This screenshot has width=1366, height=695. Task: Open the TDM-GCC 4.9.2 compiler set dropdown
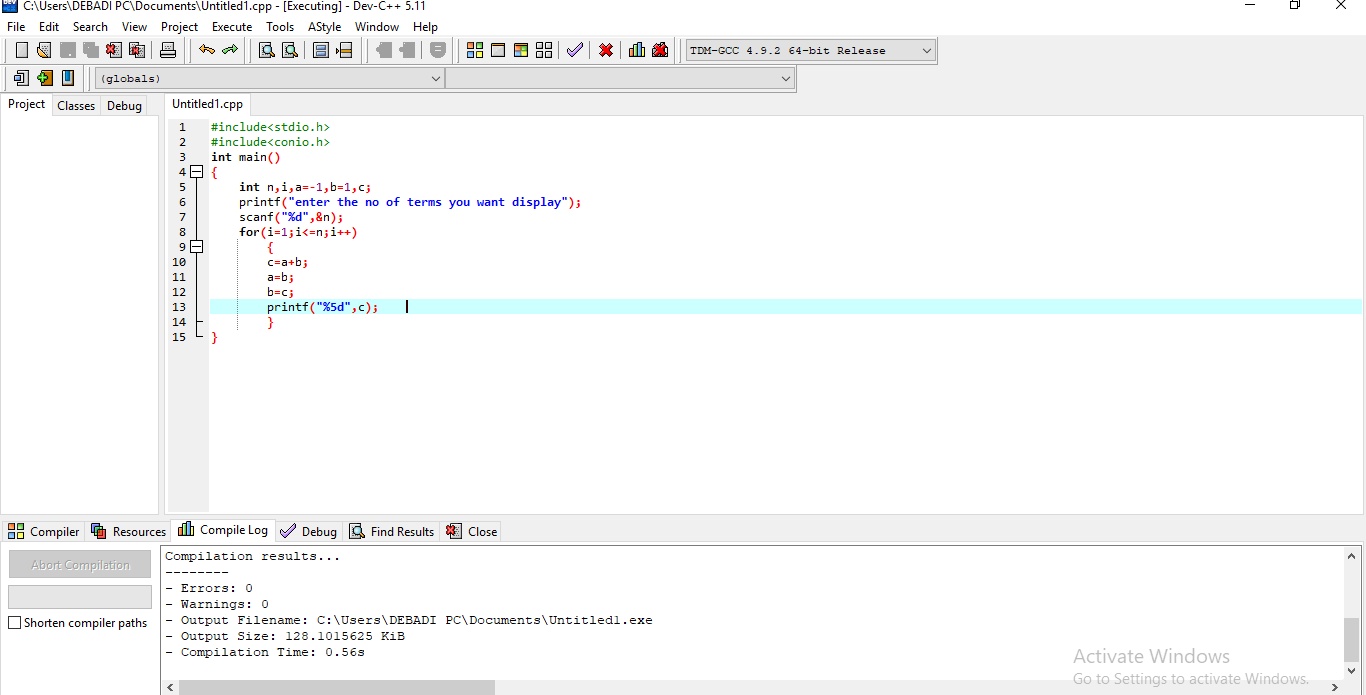tap(810, 50)
